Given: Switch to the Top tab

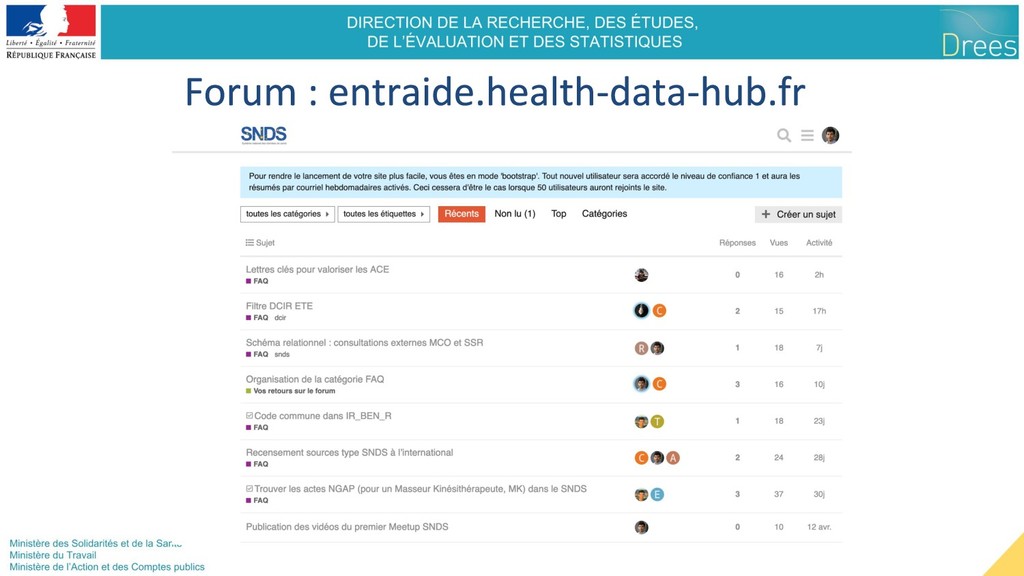Looking at the screenshot, I should 558,214.
